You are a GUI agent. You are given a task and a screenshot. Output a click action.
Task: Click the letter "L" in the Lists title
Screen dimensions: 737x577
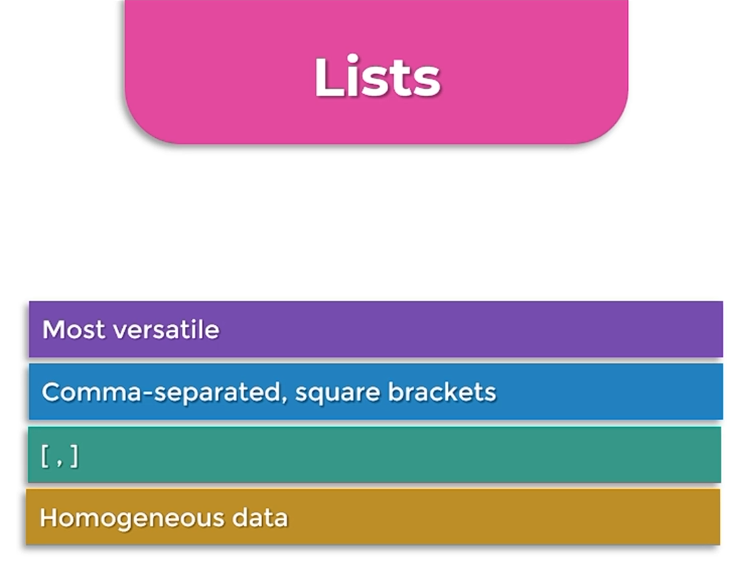click(x=325, y=78)
